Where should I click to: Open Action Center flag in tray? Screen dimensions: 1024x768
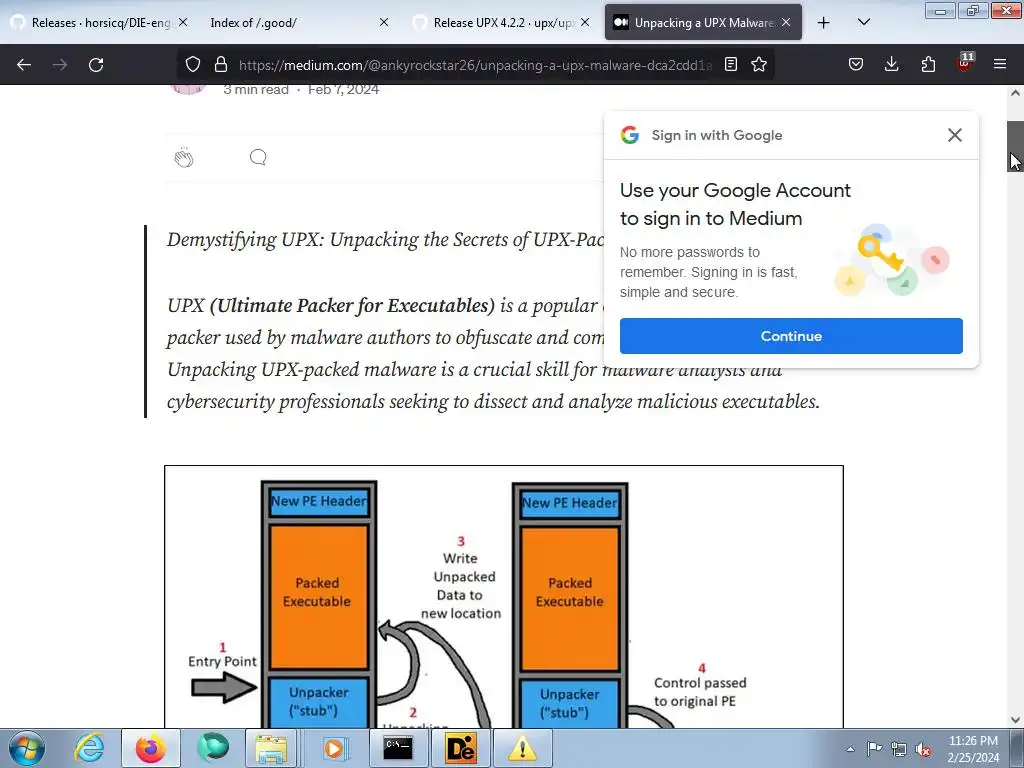click(x=874, y=749)
